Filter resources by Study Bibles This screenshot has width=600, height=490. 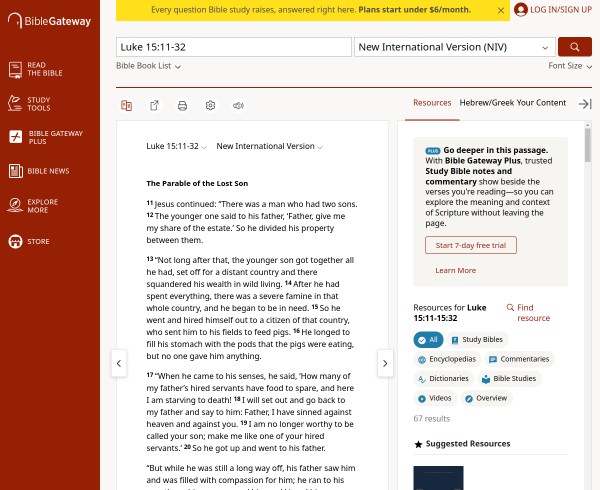477,340
